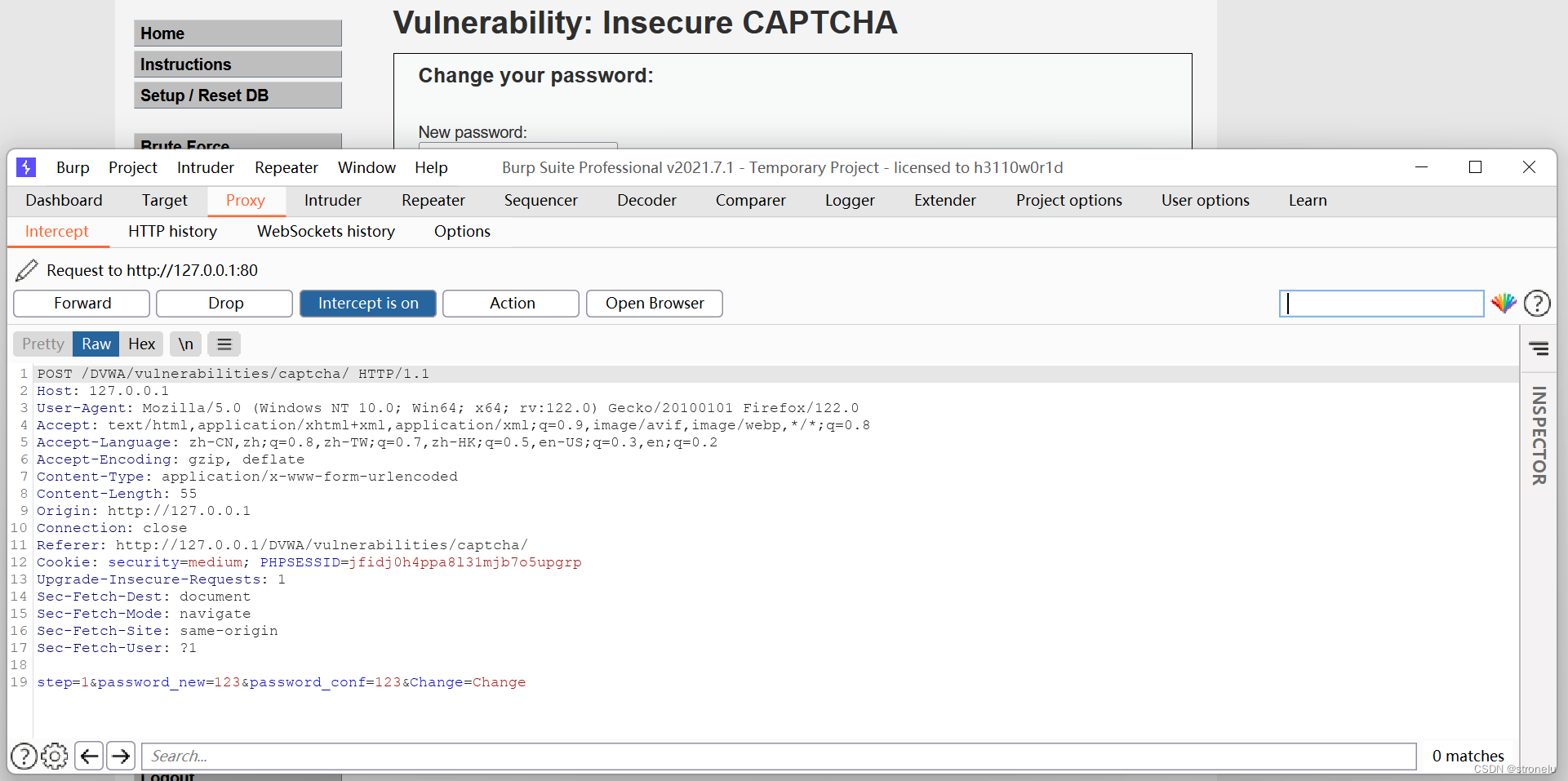Maximize the Burp Suite window
This screenshot has width=1568, height=781.
1475,167
